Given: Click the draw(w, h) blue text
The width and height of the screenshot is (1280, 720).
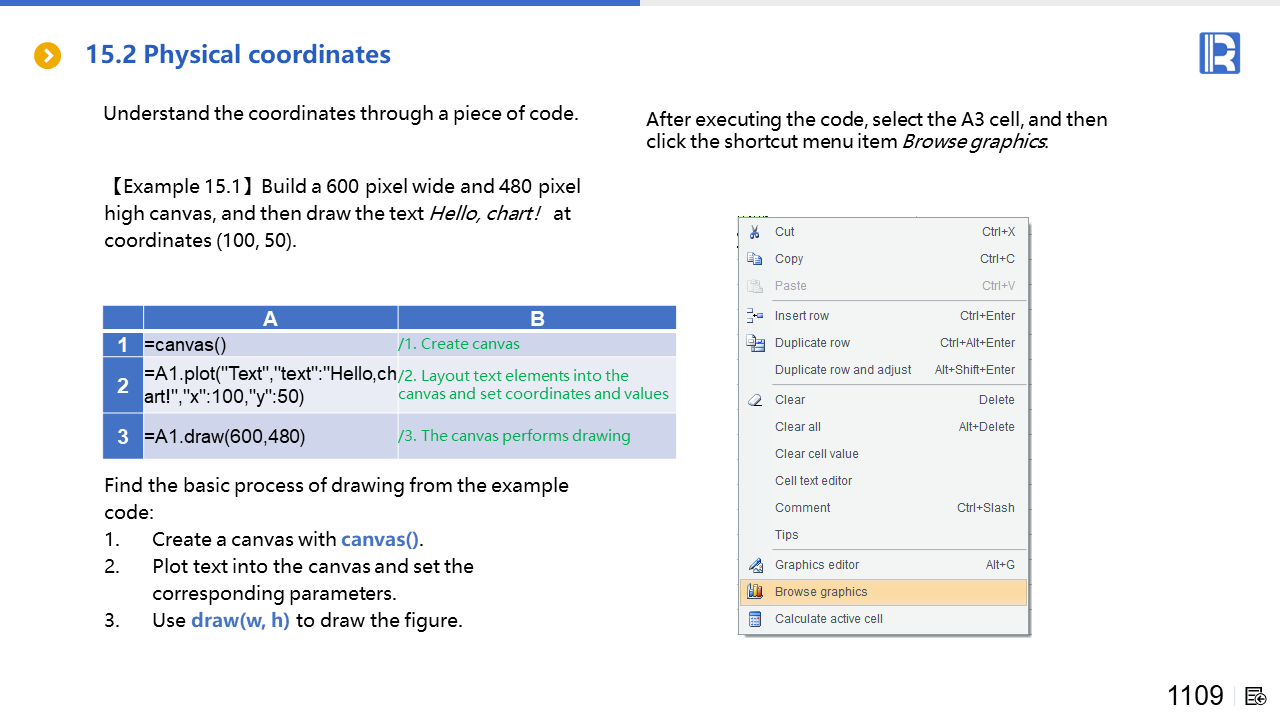Looking at the screenshot, I should click(240, 621).
